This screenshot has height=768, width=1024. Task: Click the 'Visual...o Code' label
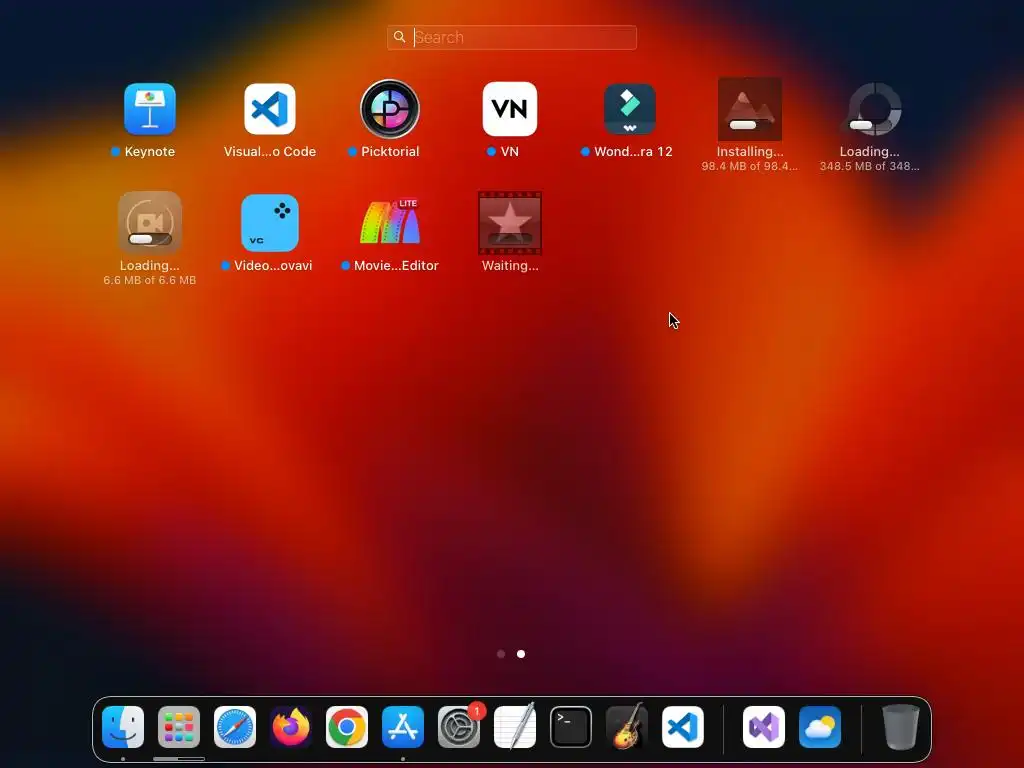pos(270,152)
